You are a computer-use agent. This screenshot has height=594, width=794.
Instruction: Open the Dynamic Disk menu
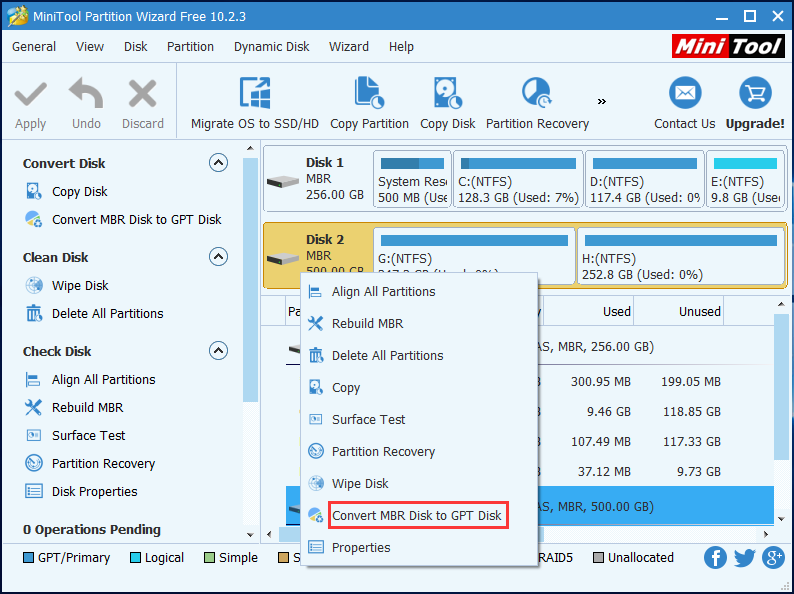[x=271, y=47]
